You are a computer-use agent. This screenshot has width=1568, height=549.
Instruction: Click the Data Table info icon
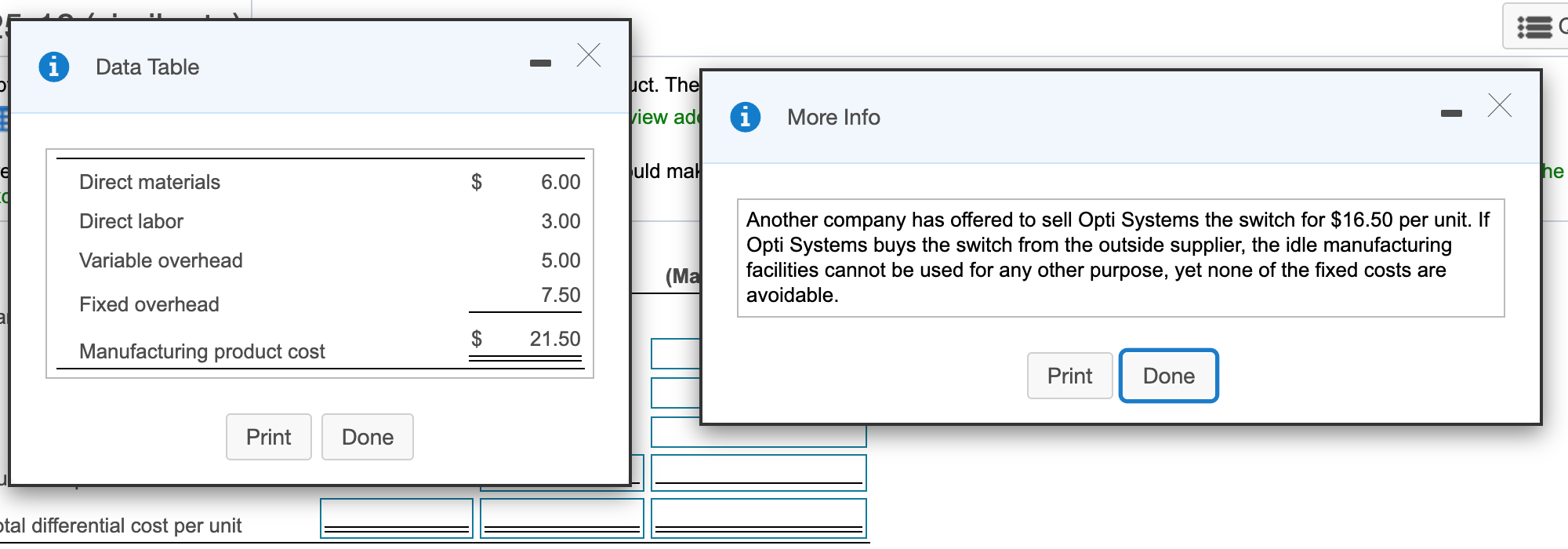pos(54,67)
